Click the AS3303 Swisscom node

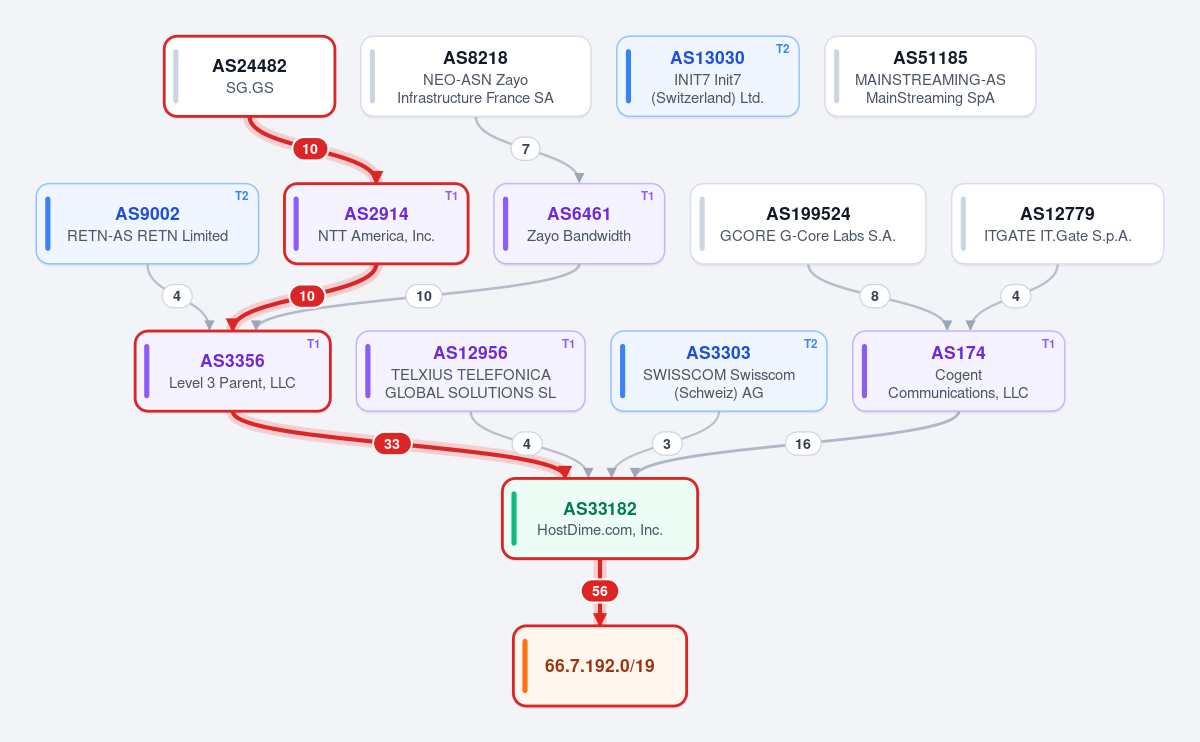pos(719,371)
